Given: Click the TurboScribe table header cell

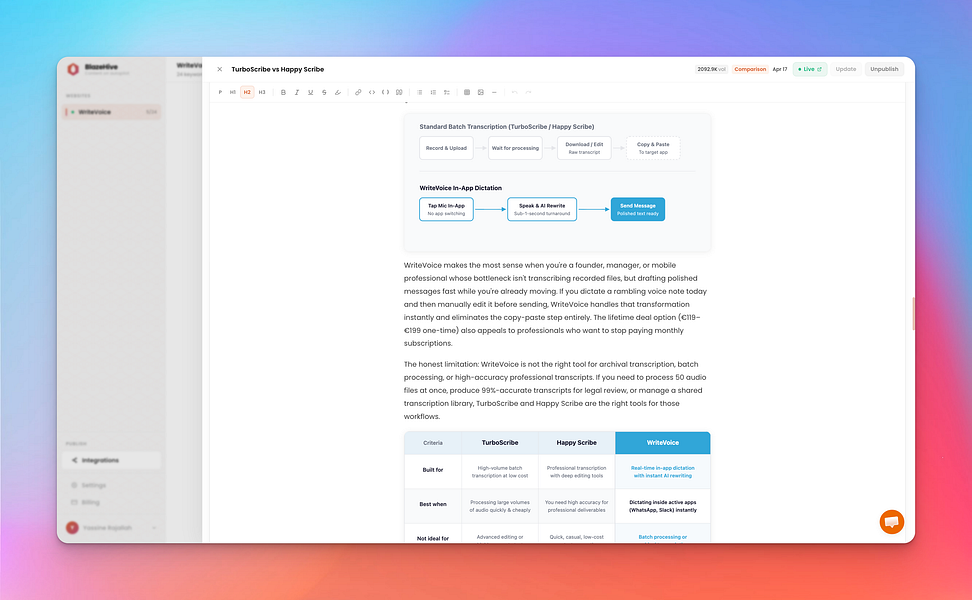Looking at the screenshot, I should 500,443.
